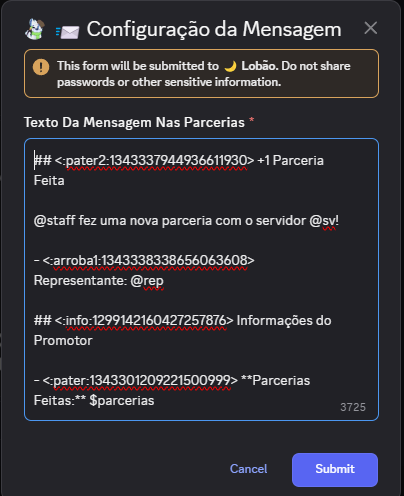
Task: Submit the message configuration form
Action: point(335,469)
